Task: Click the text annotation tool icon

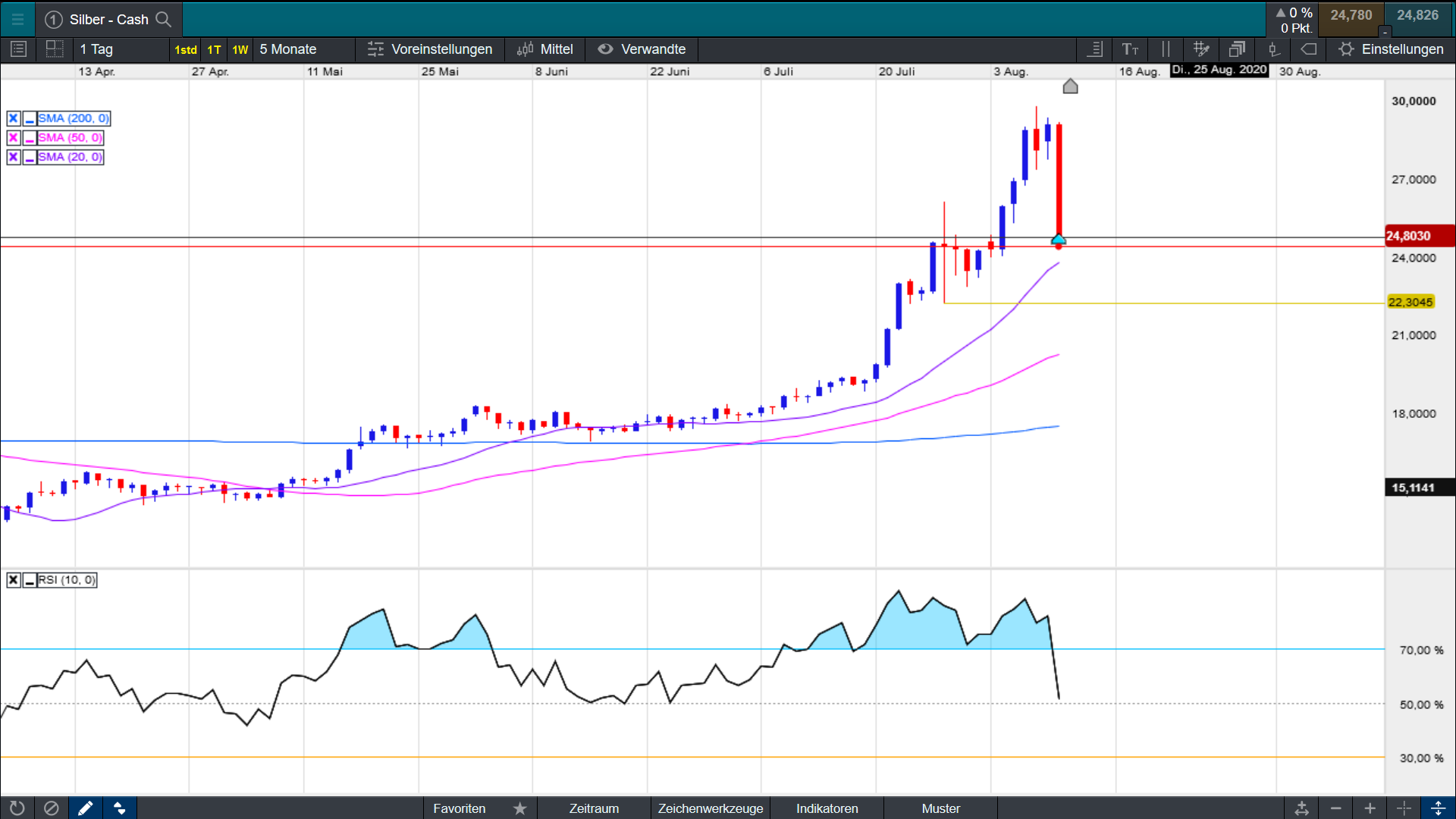Action: click(x=1130, y=49)
